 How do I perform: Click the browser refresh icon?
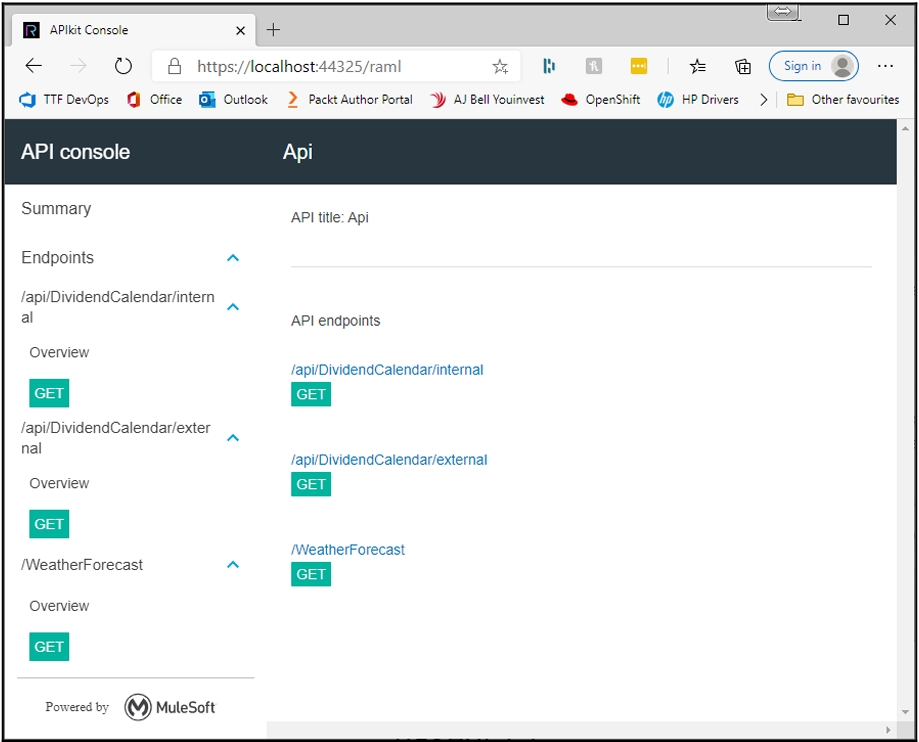click(x=123, y=67)
